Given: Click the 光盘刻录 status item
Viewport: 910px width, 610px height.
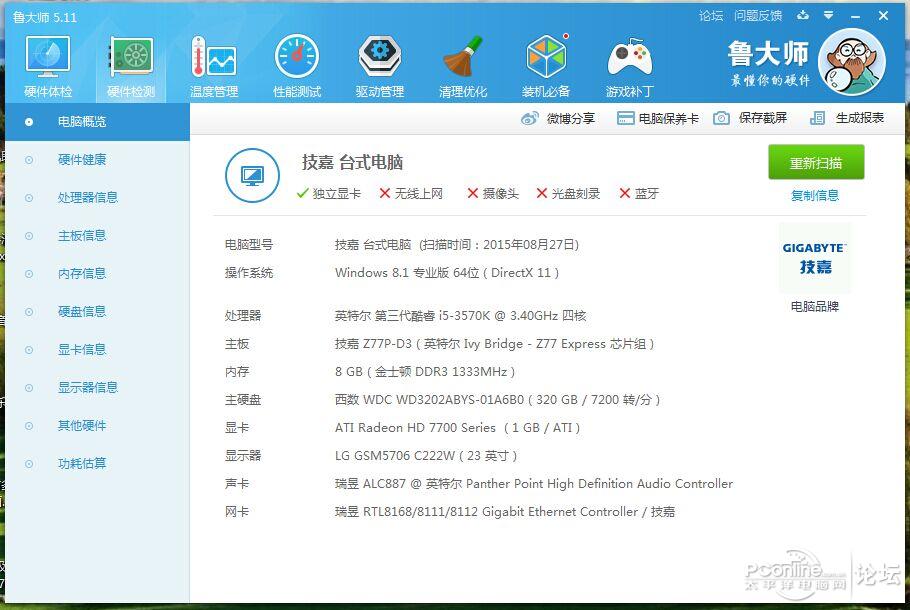Looking at the screenshot, I should pyautogui.click(x=568, y=194).
